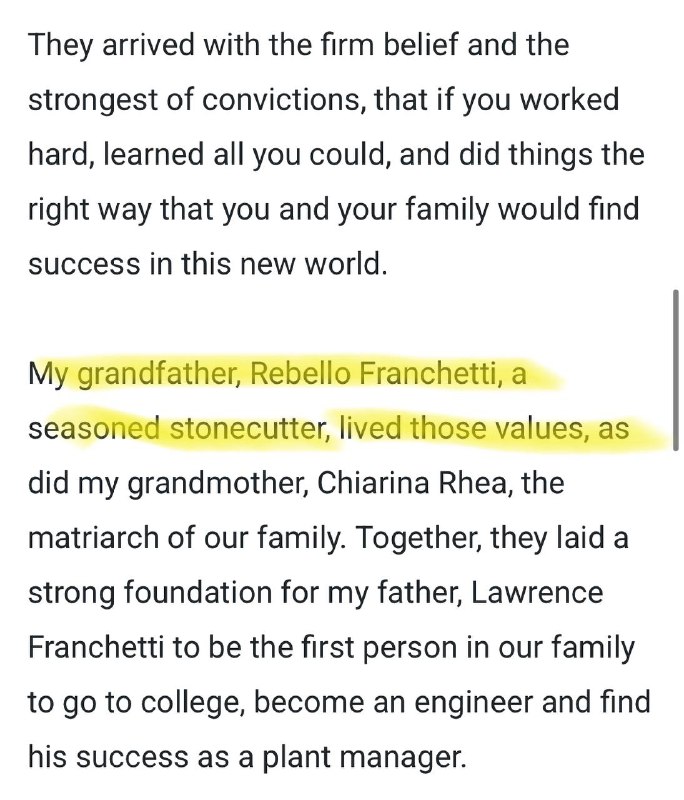Click the word 'grandmother' in second paragraph
Screen dimensions: 684x800
217,483
